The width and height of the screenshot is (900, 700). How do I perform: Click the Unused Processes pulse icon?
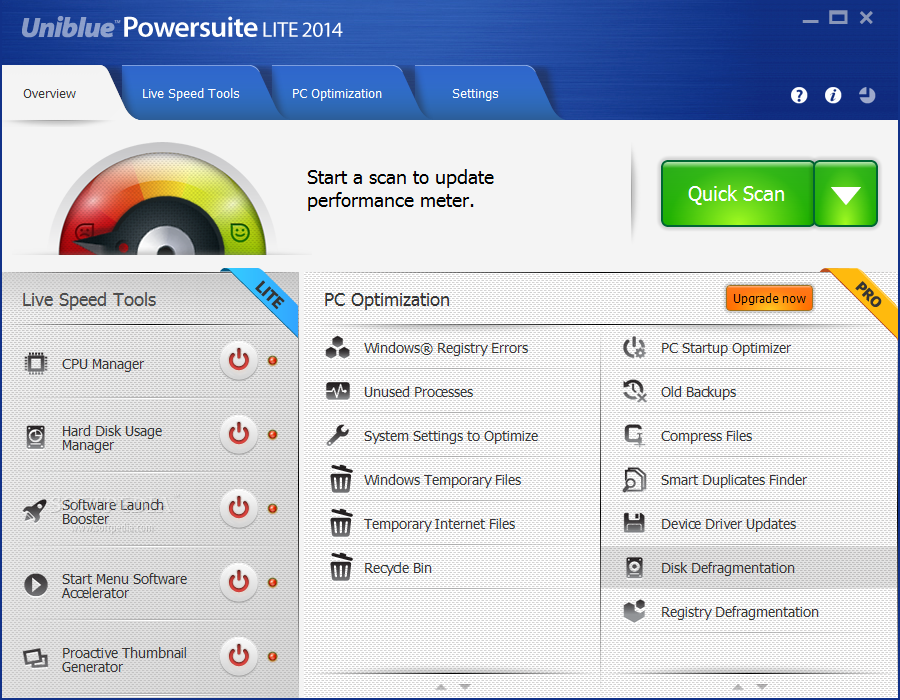338,391
